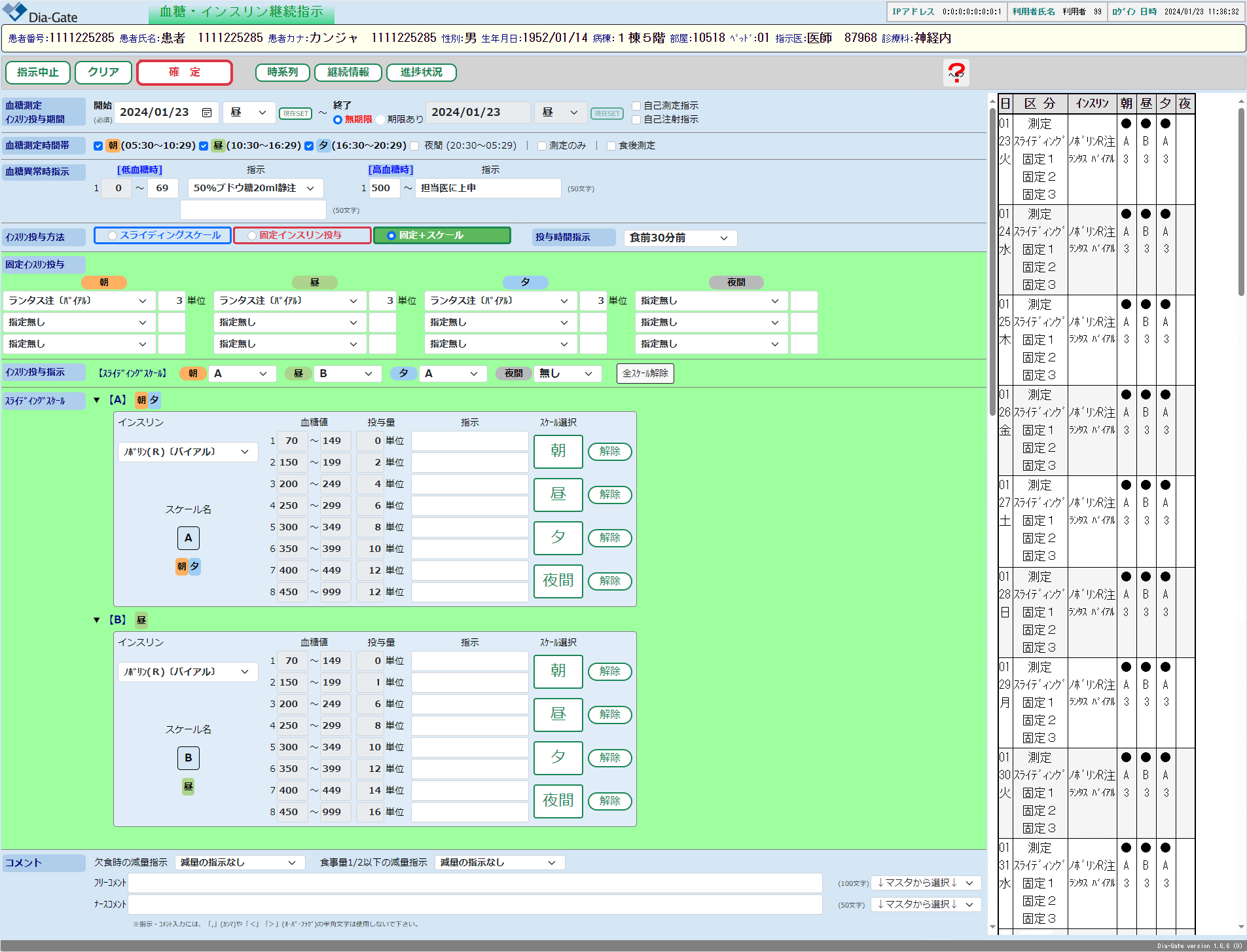This screenshot has width=1247, height=952.
Task: Select the 固定インスリン投与 method
Action: tap(302, 236)
